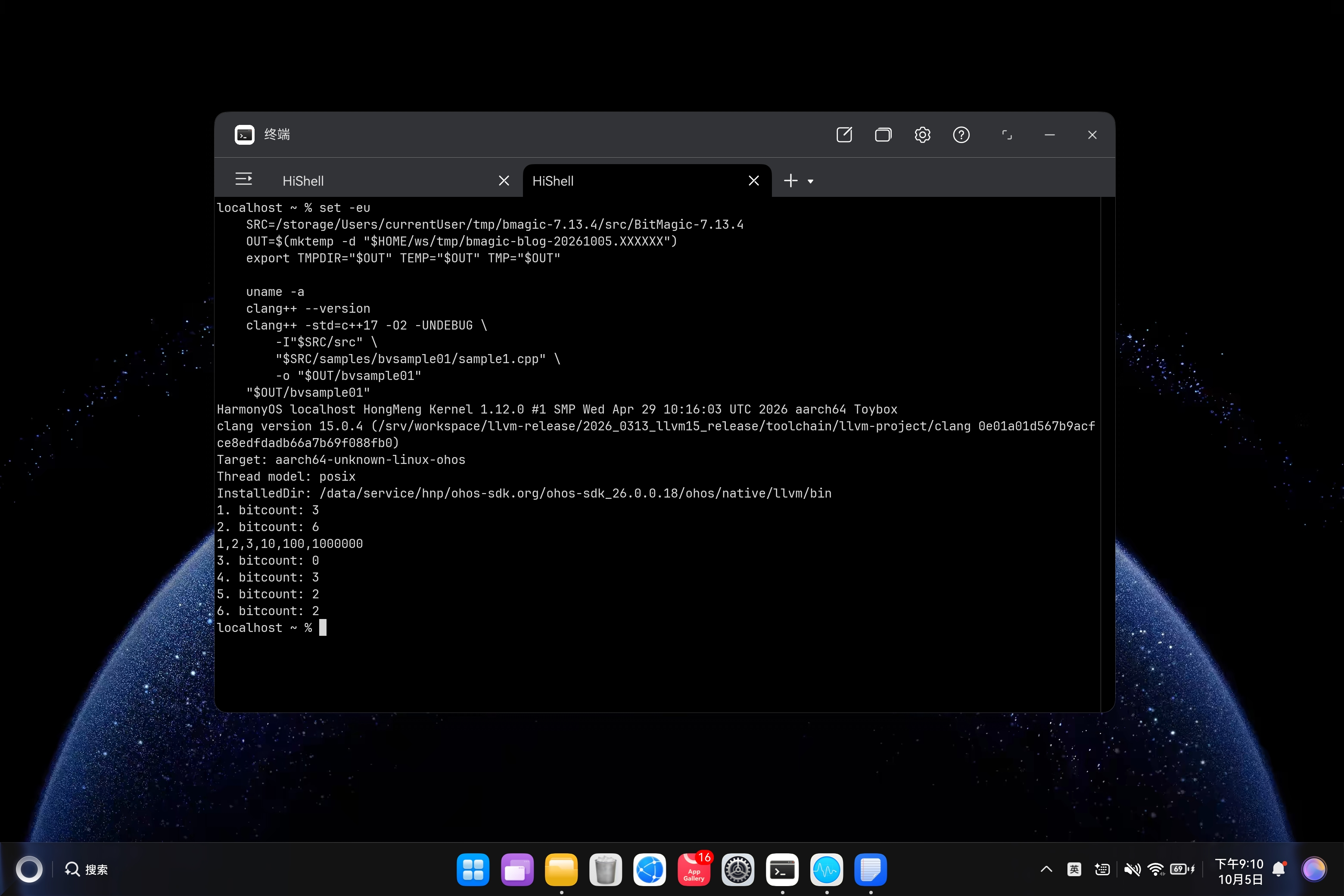The image size is (1344, 896).
Task: Open terminal settings gear icon
Action: 922,135
